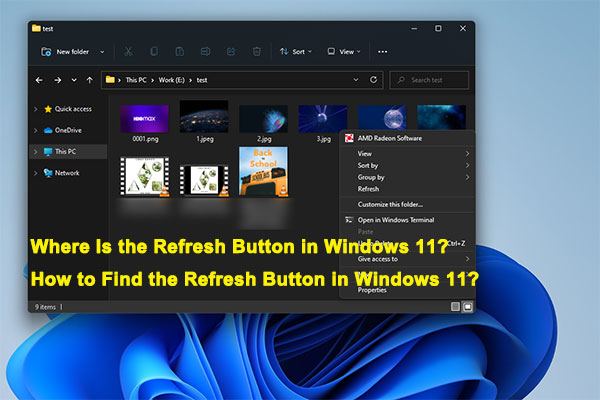The image size is (600, 400).
Task: Select Network in sidebar
Action: pos(62,173)
